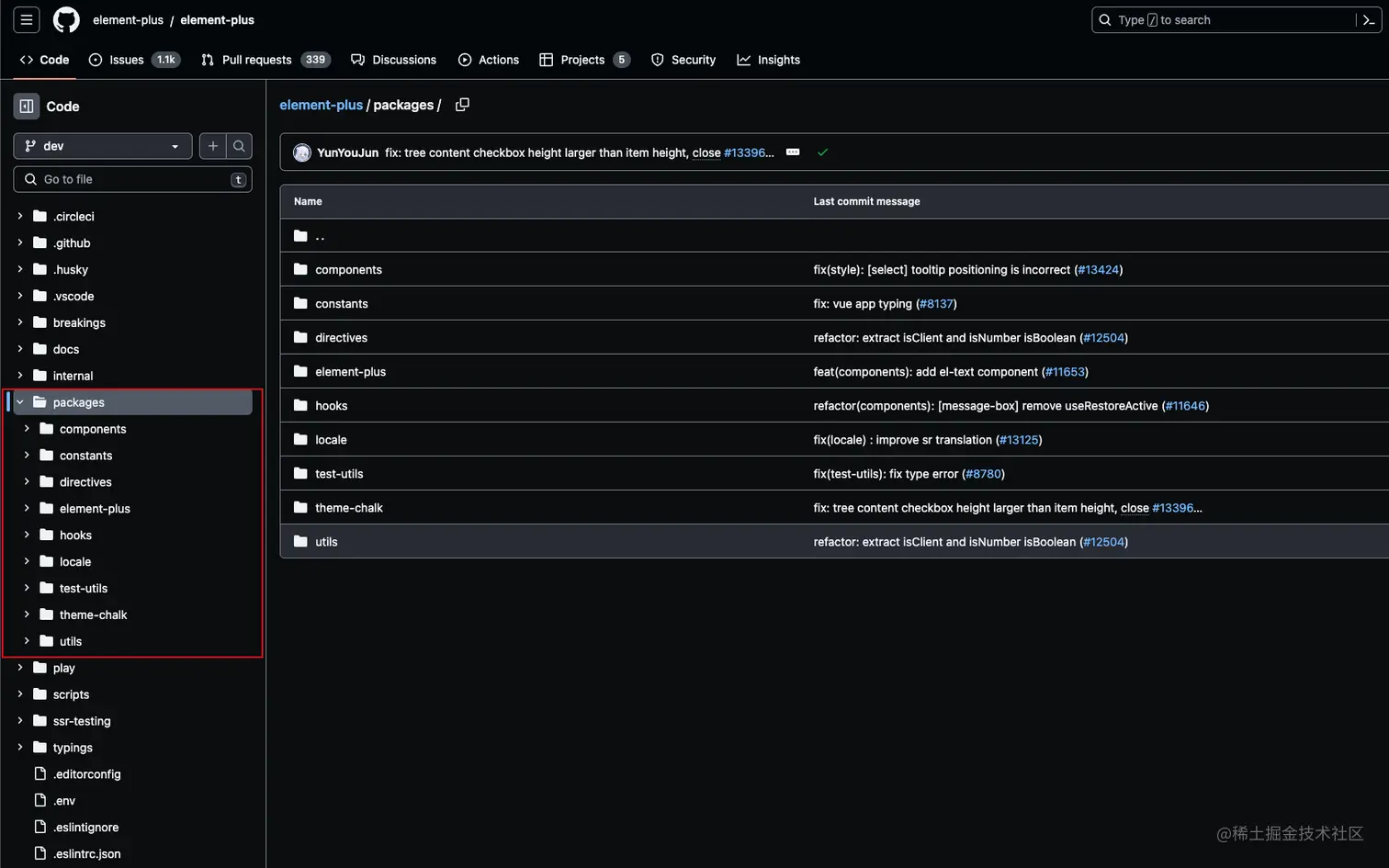Open pull request #8780 link
The width and height of the screenshot is (1389, 868).
pos(983,473)
